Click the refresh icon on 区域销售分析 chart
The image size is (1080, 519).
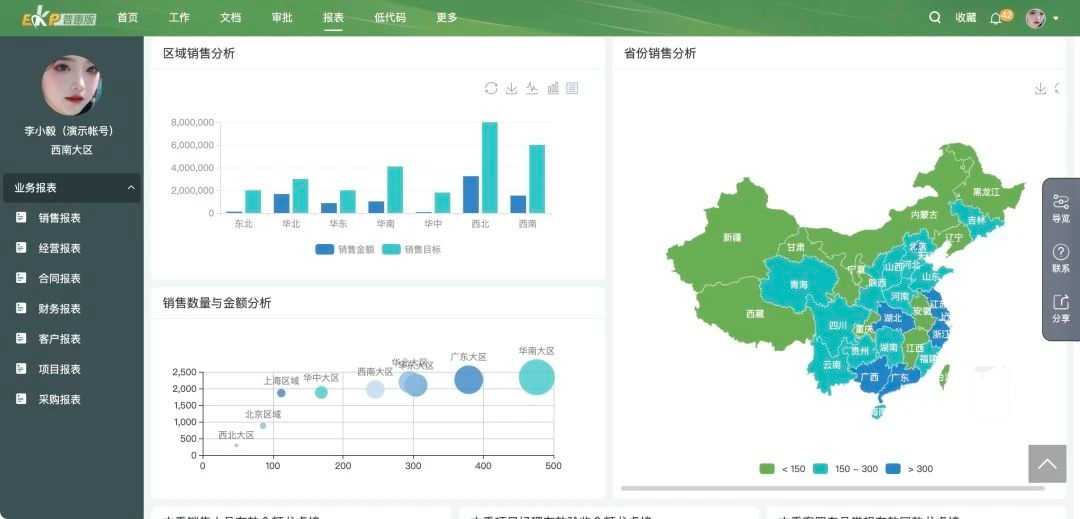pos(491,88)
